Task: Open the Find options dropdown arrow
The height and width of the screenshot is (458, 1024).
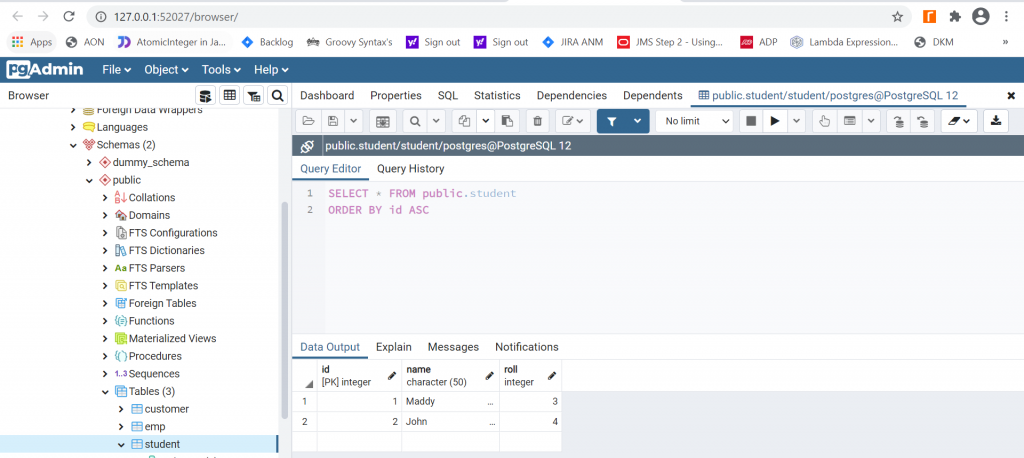Action: pyautogui.click(x=436, y=121)
